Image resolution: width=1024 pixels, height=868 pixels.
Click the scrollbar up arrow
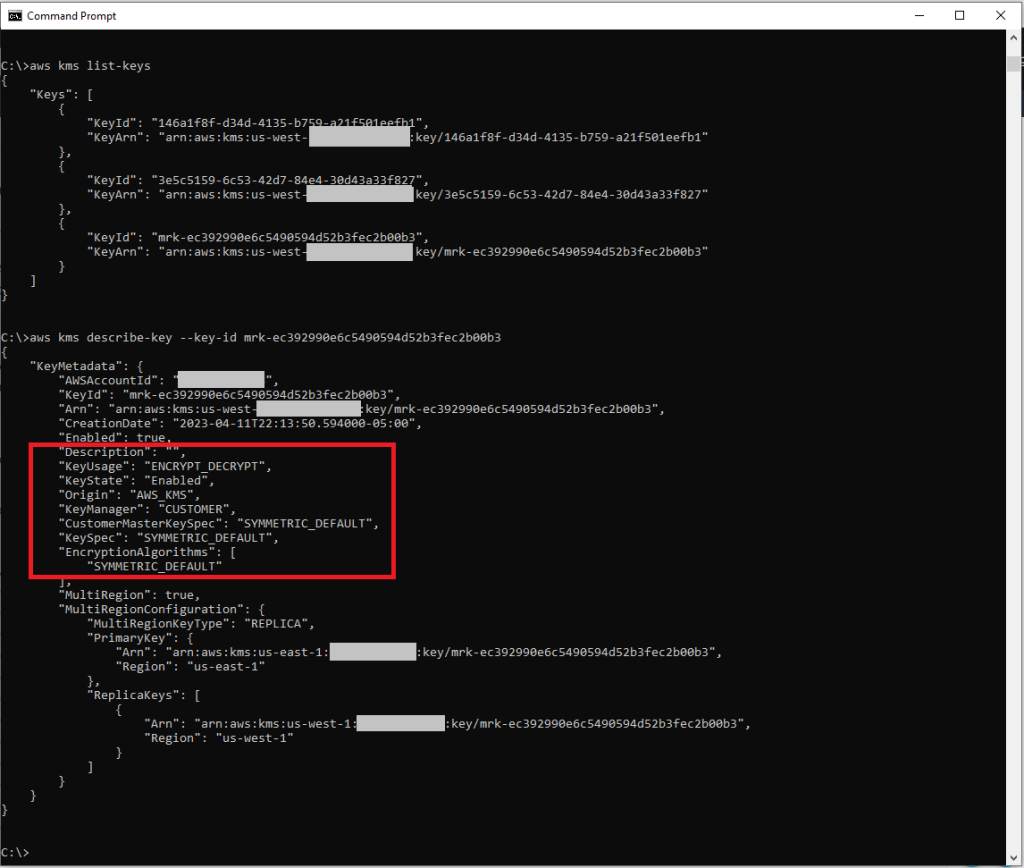point(1014,38)
